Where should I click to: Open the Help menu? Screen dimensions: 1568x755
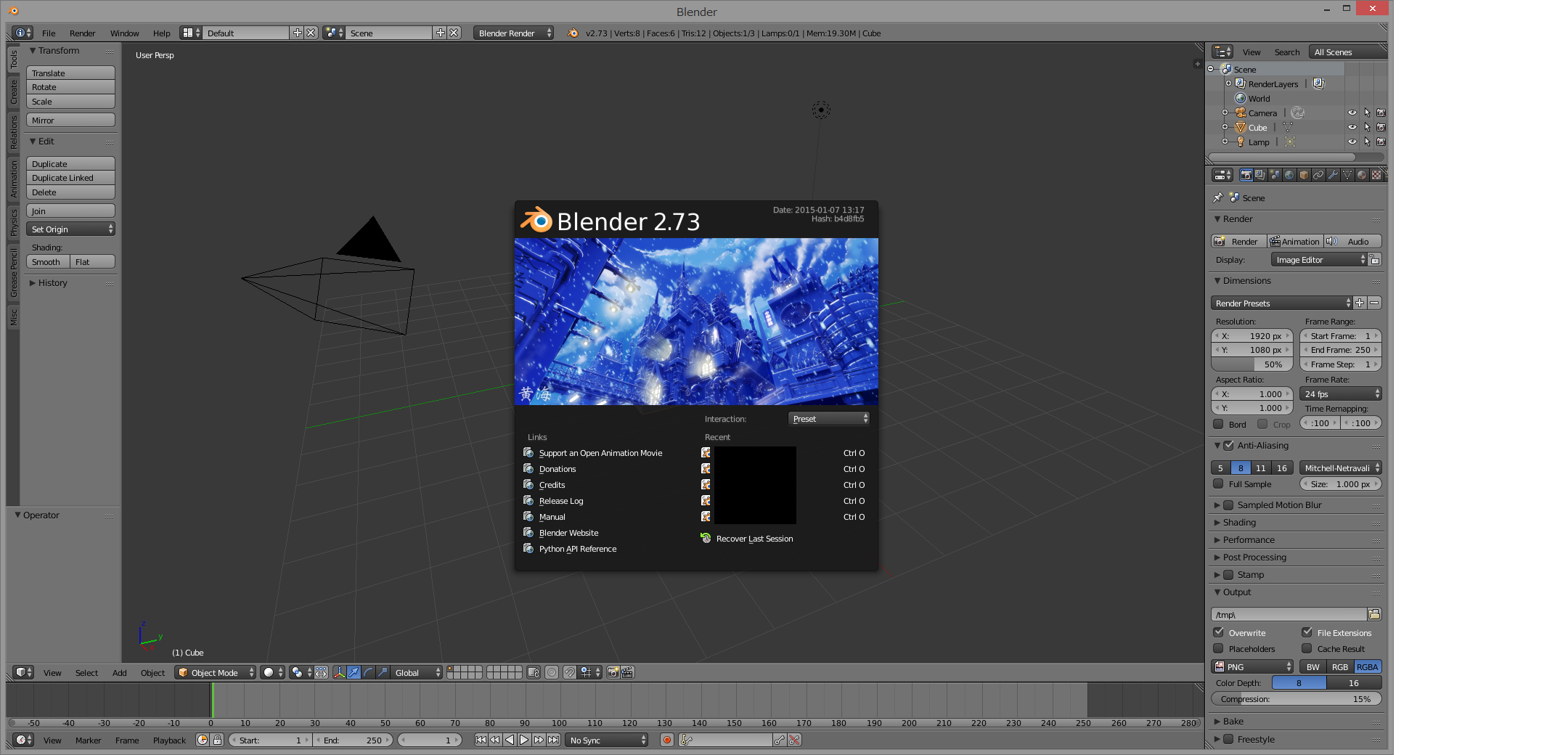(161, 33)
